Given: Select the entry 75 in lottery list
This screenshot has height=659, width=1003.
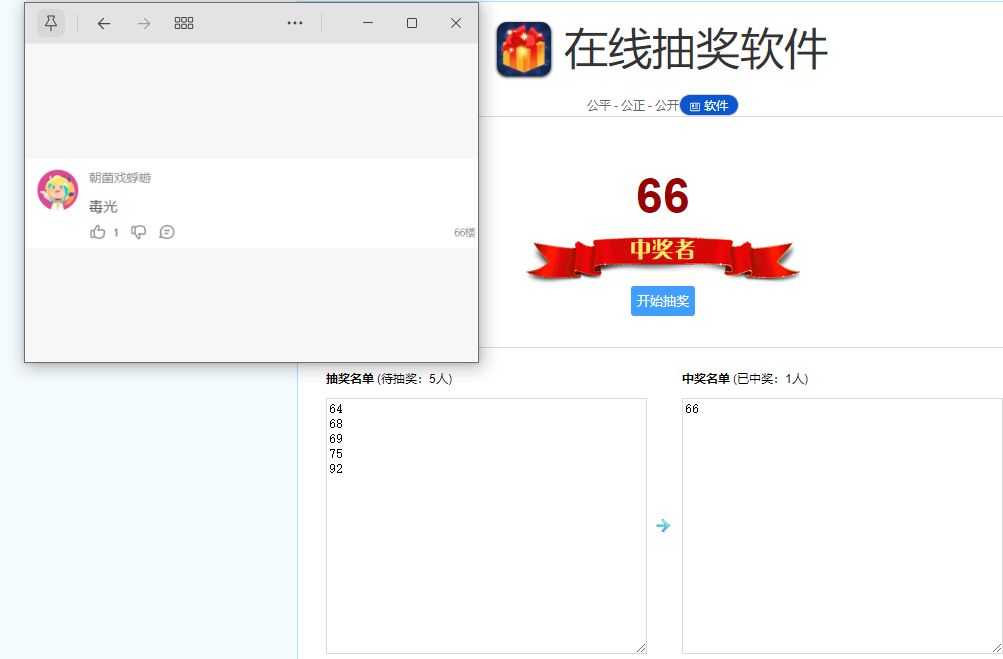Looking at the screenshot, I should tap(336, 454).
